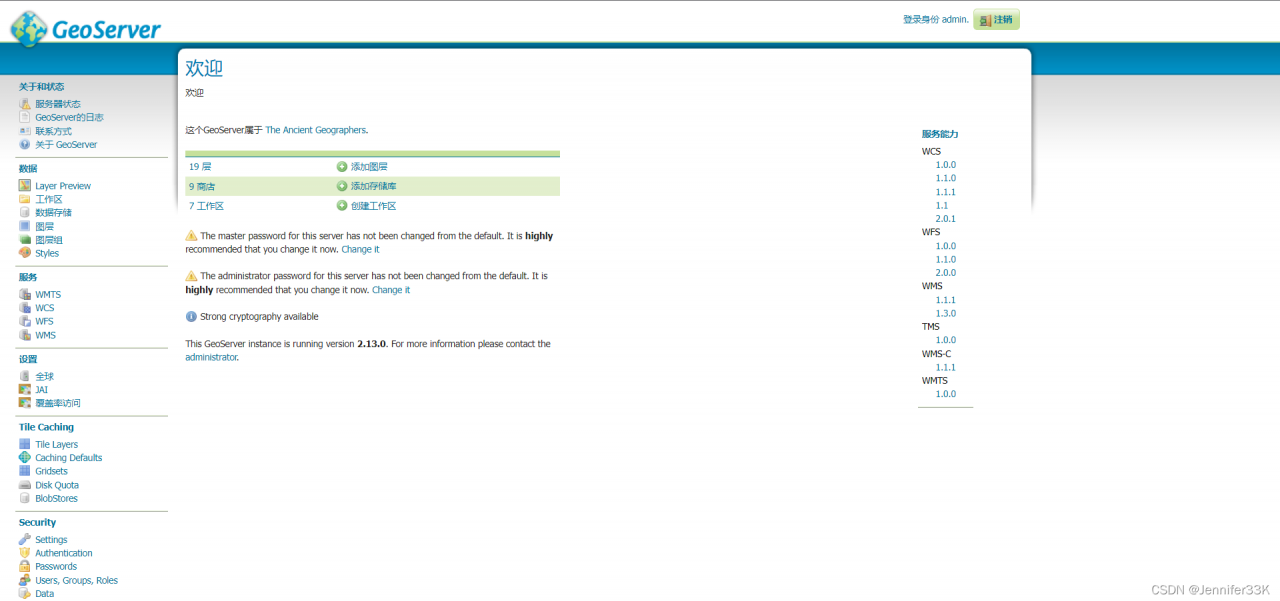Click Change it for the master password
This screenshot has width=1280, height=601.
pos(360,249)
